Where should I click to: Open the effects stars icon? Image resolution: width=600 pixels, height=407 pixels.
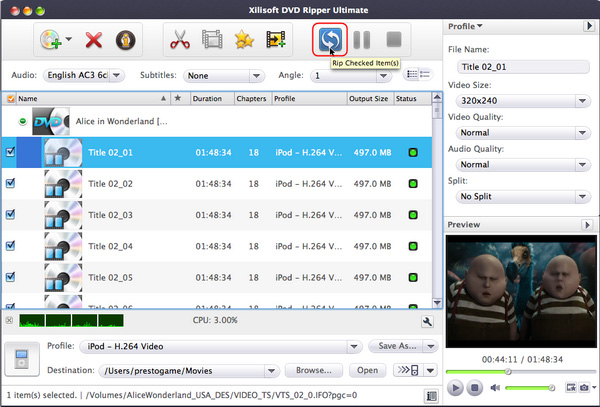(244, 39)
